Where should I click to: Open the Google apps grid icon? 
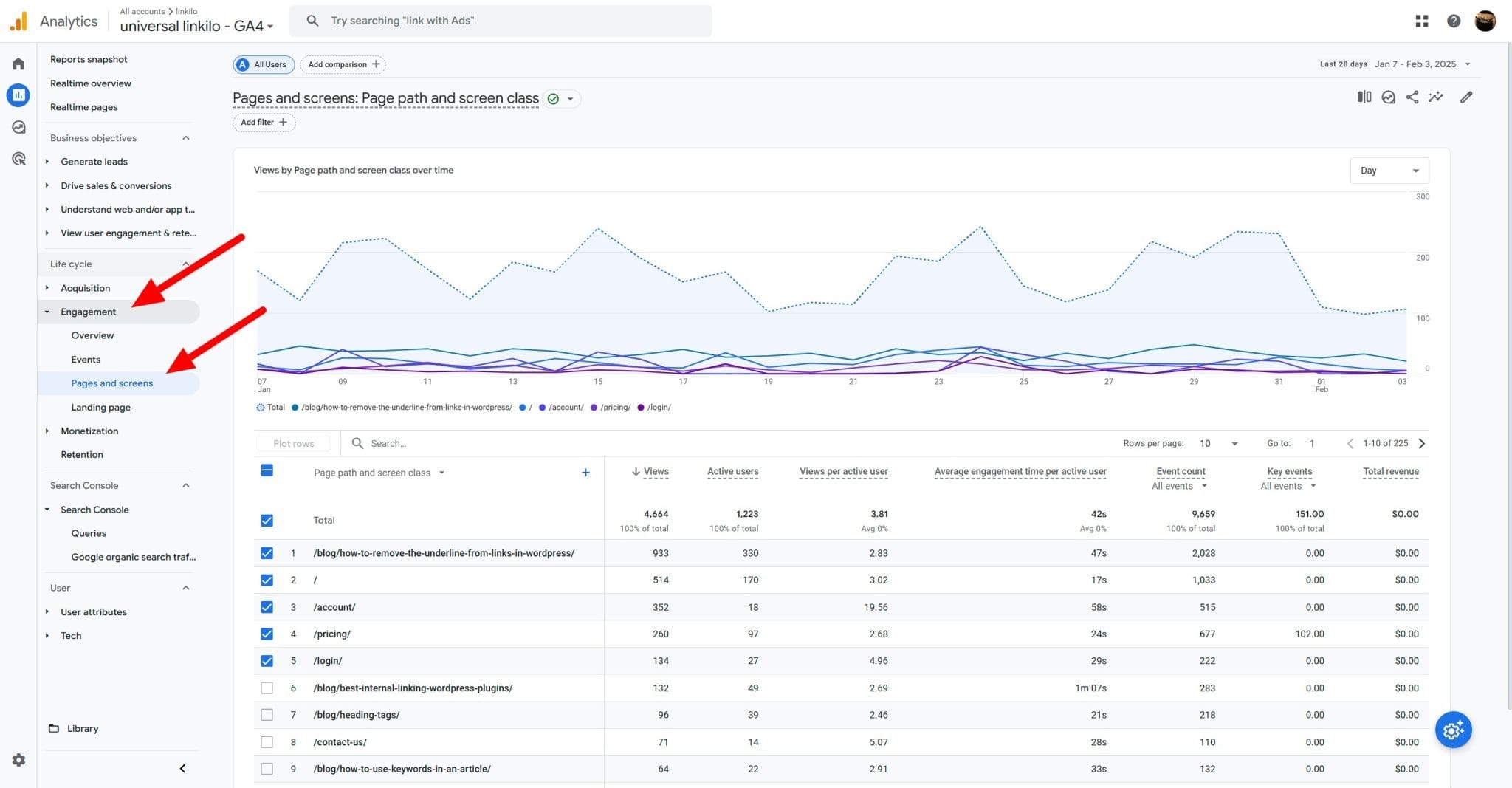[x=1421, y=21]
